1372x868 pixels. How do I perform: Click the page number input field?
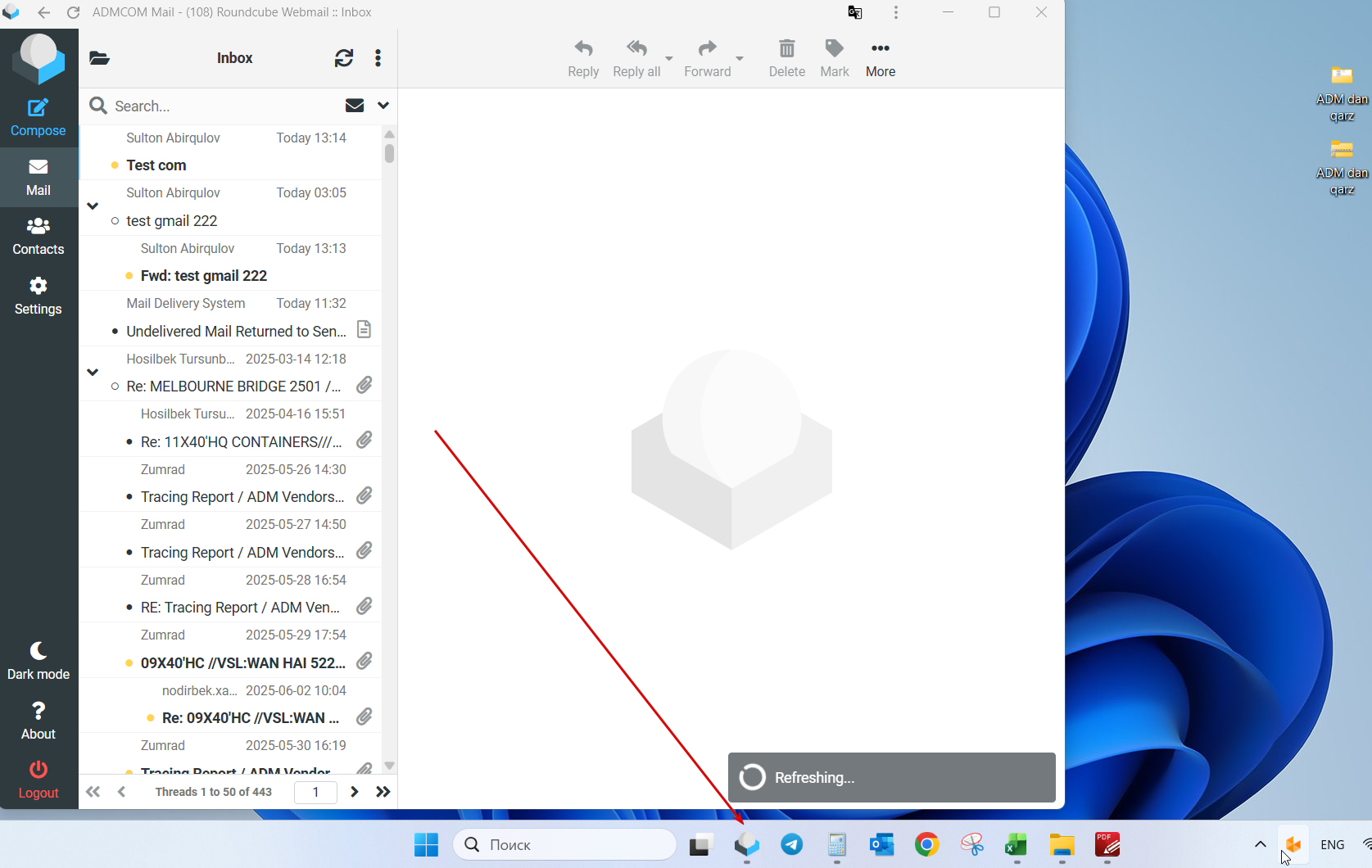pos(315,792)
